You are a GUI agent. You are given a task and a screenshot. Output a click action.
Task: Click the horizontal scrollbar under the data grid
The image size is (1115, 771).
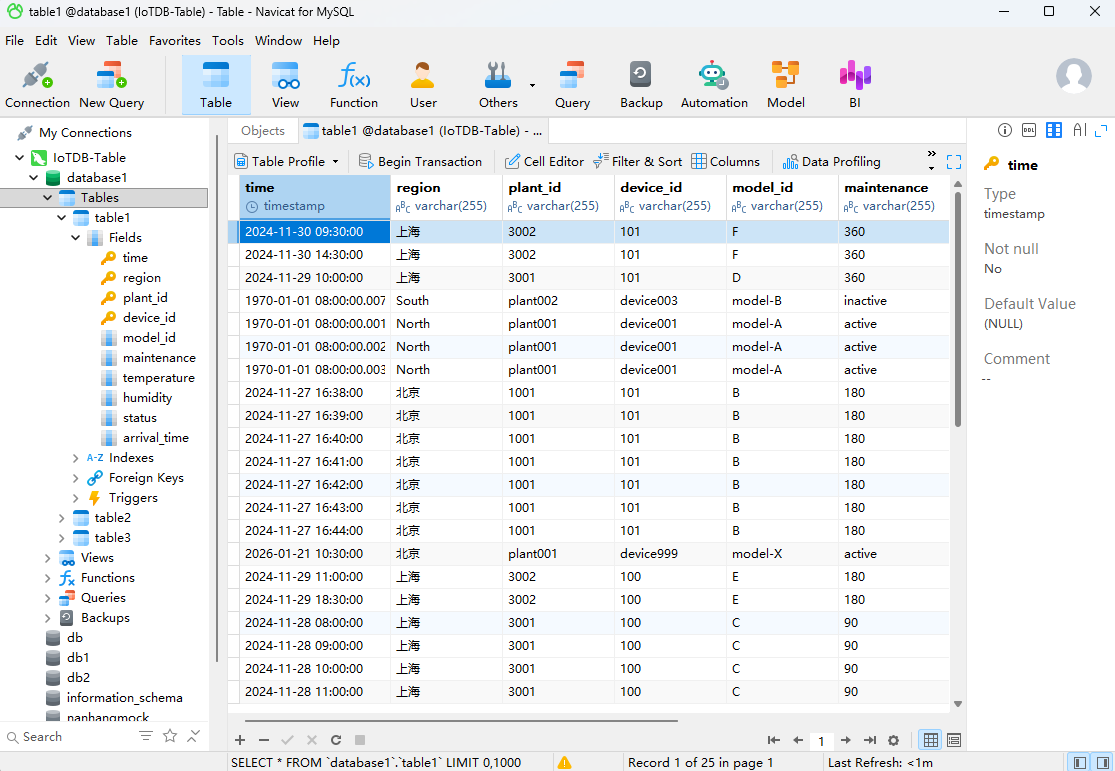click(x=460, y=720)
